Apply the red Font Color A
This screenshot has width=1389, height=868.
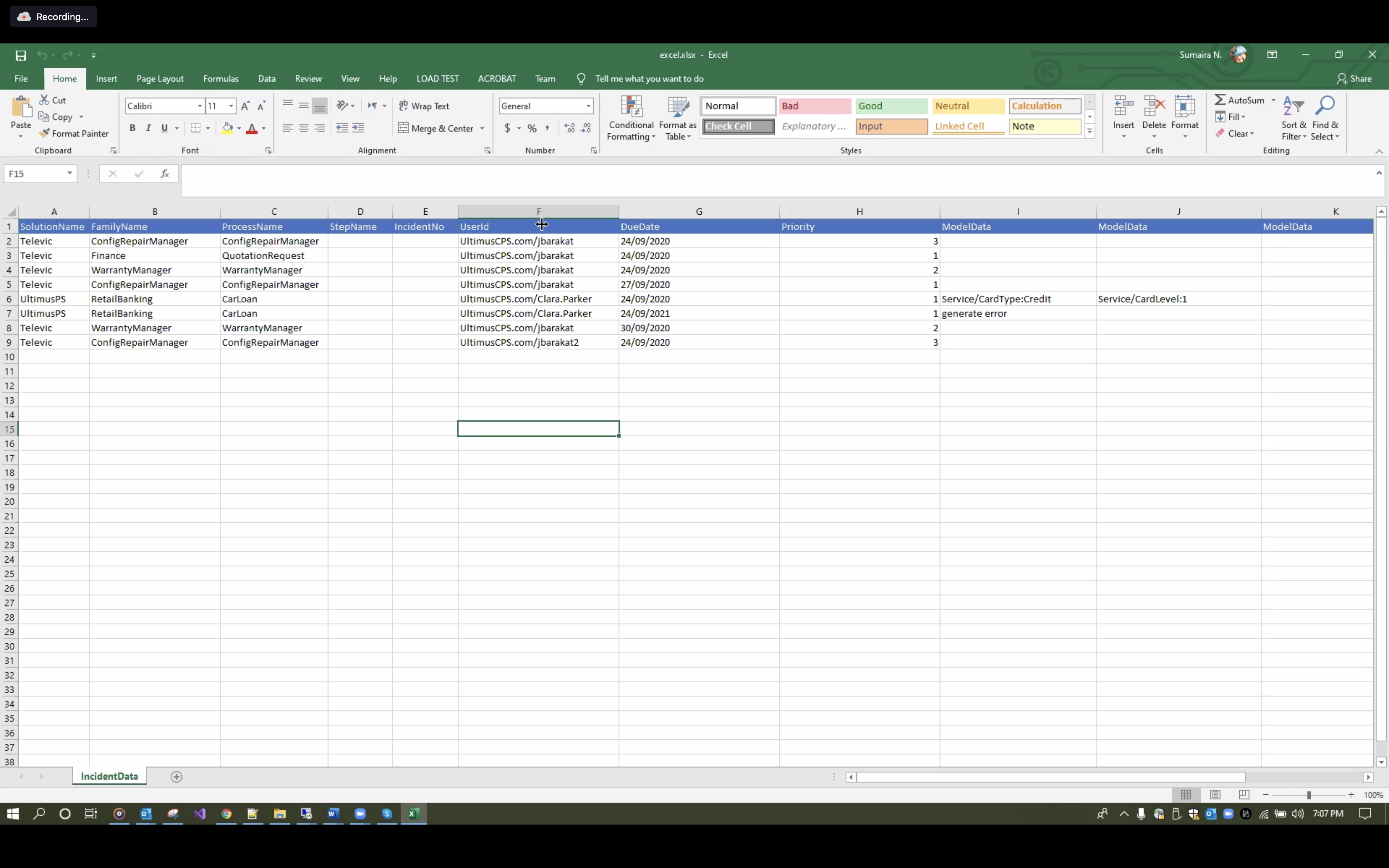(x=252, y=128)
